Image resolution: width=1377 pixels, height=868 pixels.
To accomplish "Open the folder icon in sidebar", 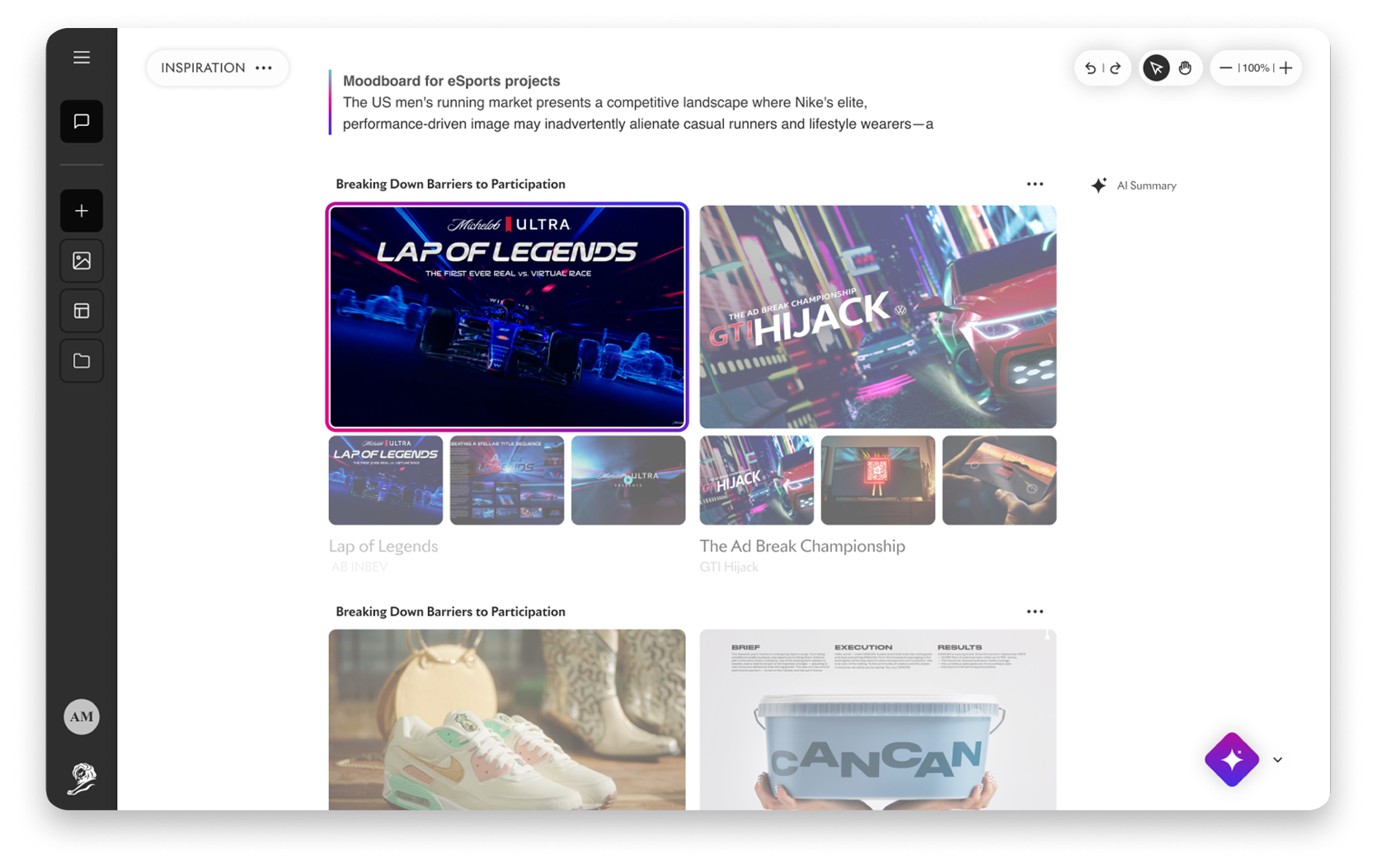I will click(82, 361).
